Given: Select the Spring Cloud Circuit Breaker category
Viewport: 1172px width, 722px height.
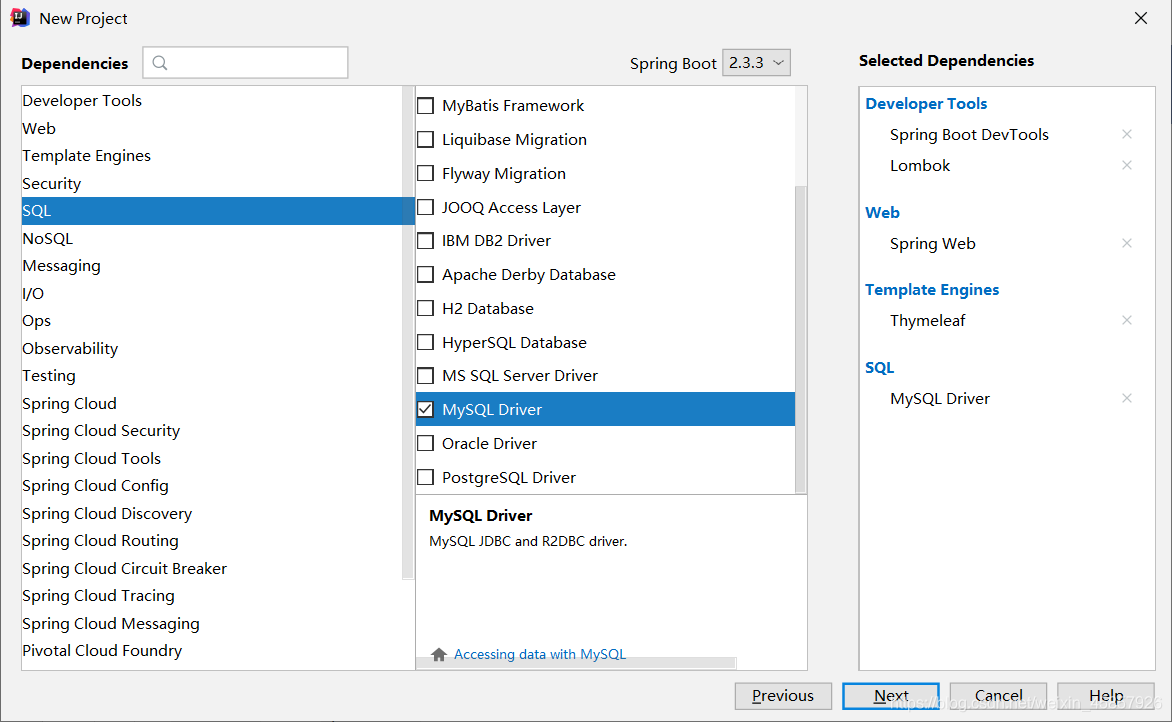Looking at the screenshot, I should click(212, 569).
